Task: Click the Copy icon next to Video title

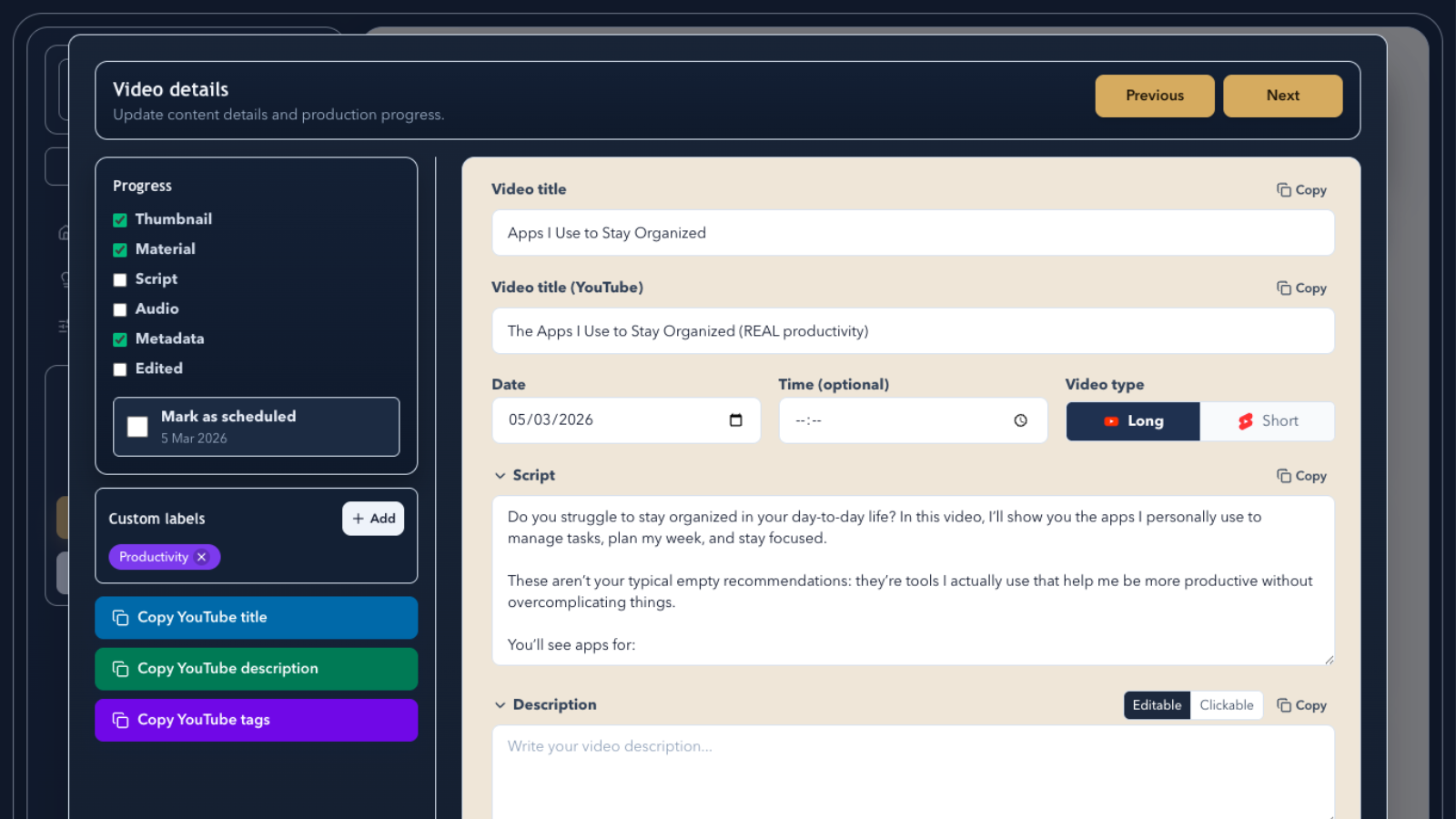Action: tap(1301, 189)
